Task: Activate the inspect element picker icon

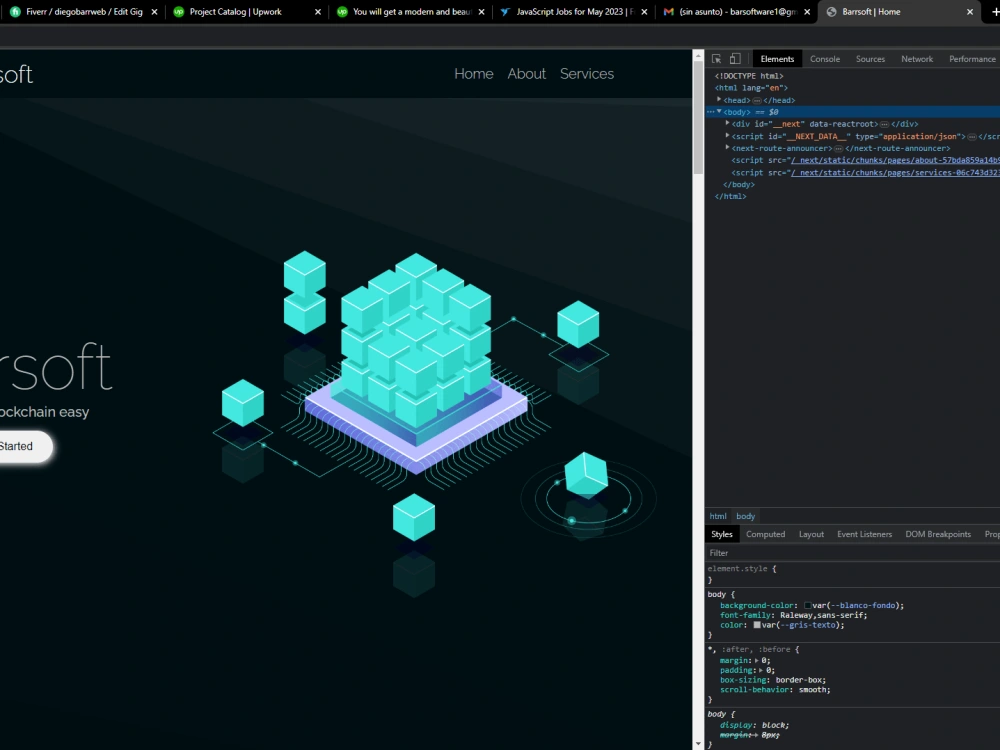Action: pyautogui.click(x=716, y=59)
